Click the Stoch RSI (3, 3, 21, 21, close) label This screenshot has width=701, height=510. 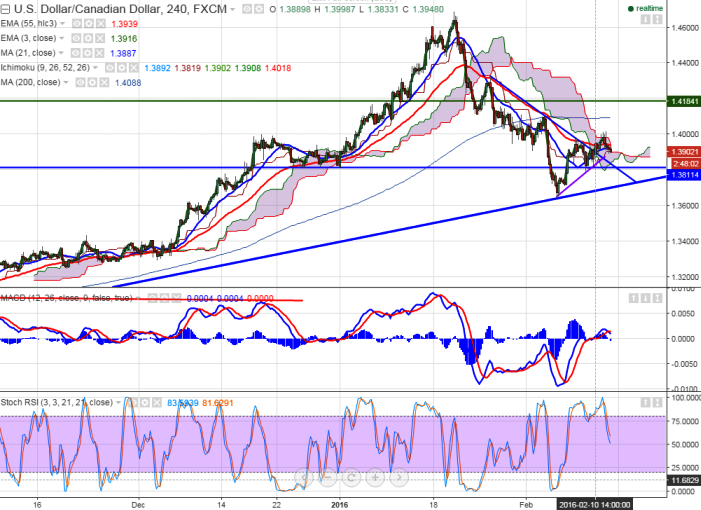pos(56,402)
